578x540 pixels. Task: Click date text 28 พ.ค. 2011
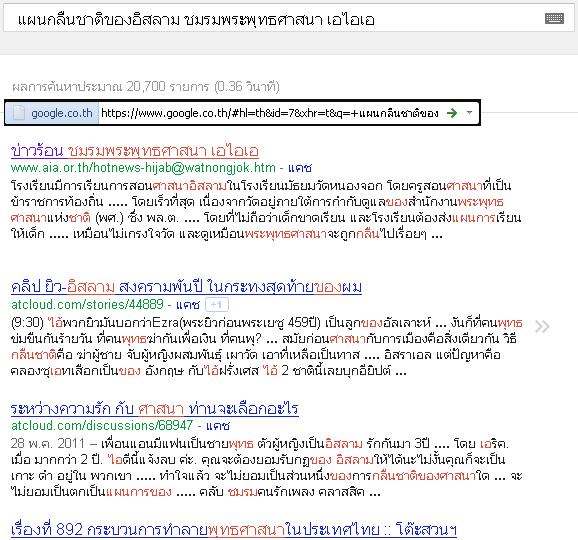(48, 443)
